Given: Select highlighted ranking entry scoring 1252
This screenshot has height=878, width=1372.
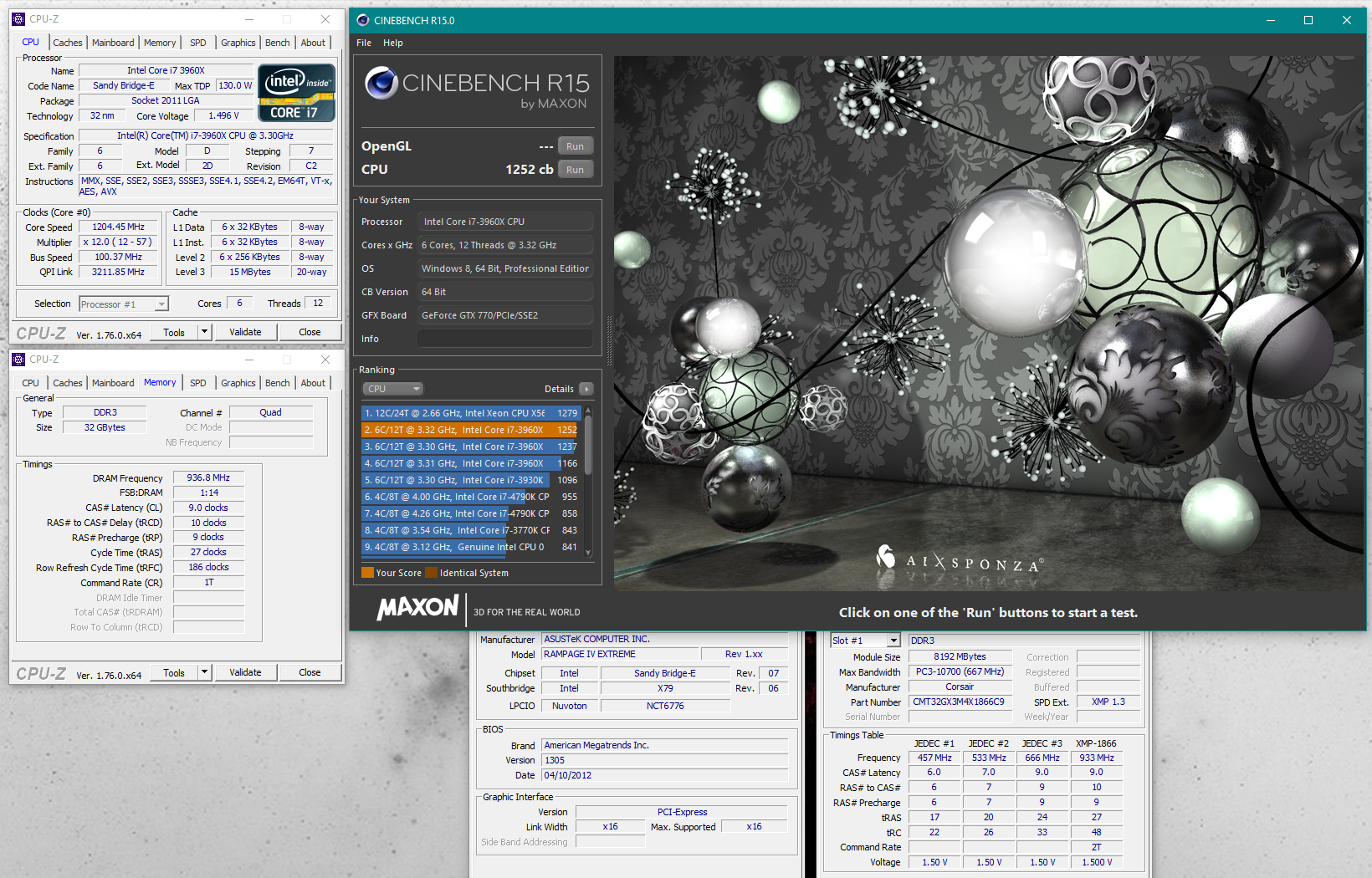Looking at the screenshot, I should [471, 430].
